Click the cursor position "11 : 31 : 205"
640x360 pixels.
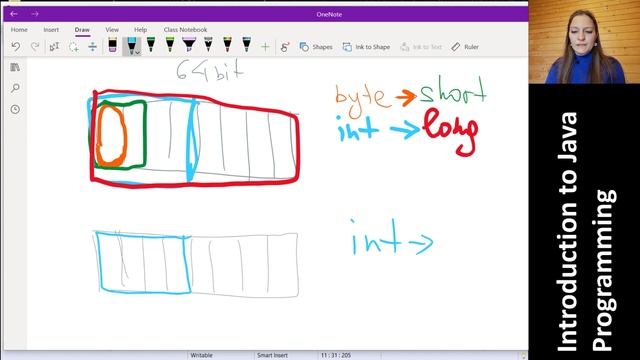[336, 356]
